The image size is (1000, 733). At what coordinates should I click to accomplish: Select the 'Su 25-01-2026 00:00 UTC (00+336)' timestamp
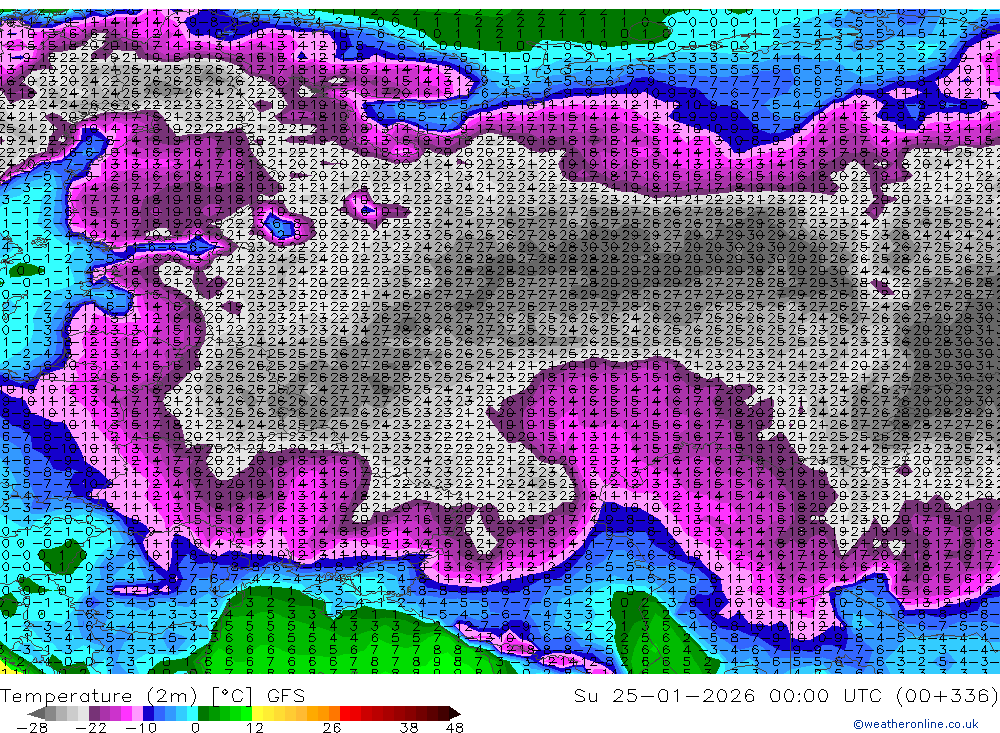pos(786,696)
